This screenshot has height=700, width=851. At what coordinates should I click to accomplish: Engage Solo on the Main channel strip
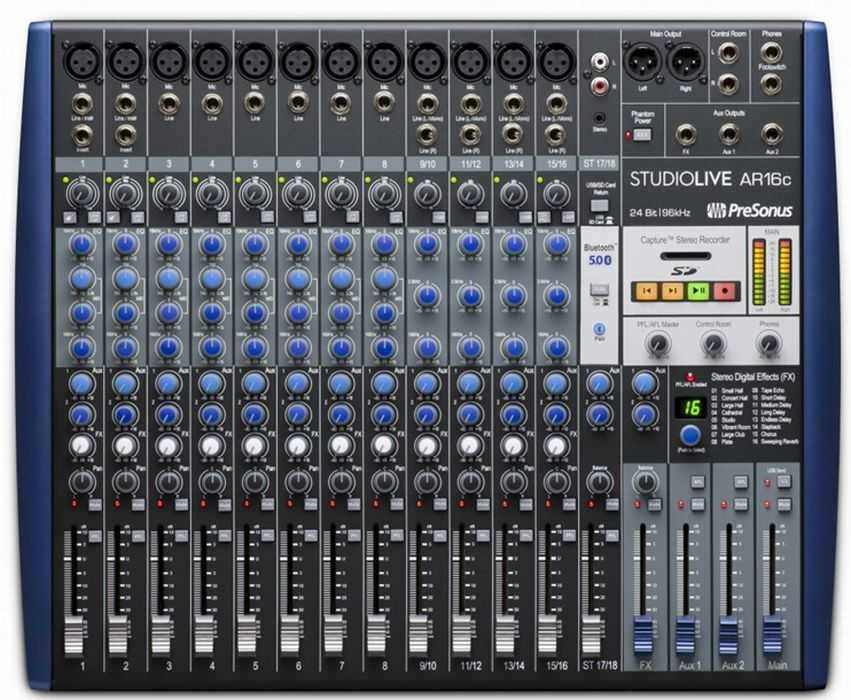[x=784, y=481]
